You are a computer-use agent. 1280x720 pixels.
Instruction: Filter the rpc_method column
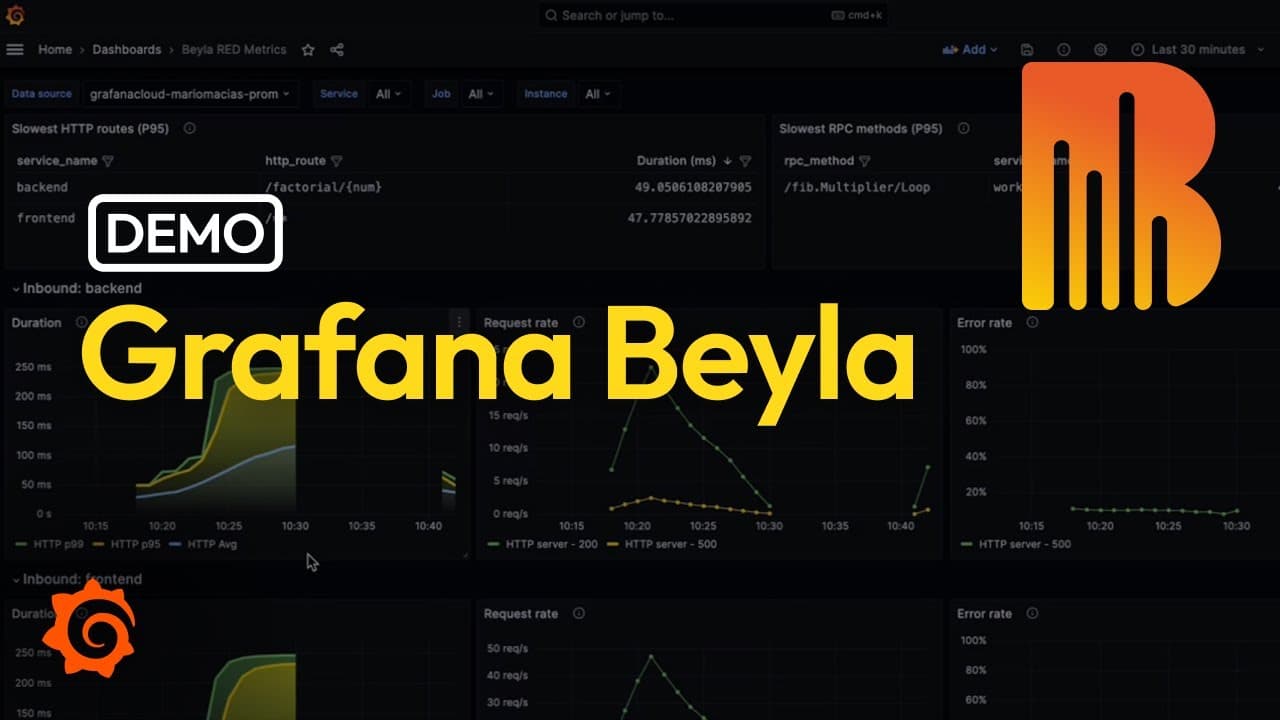pos(865,161)
